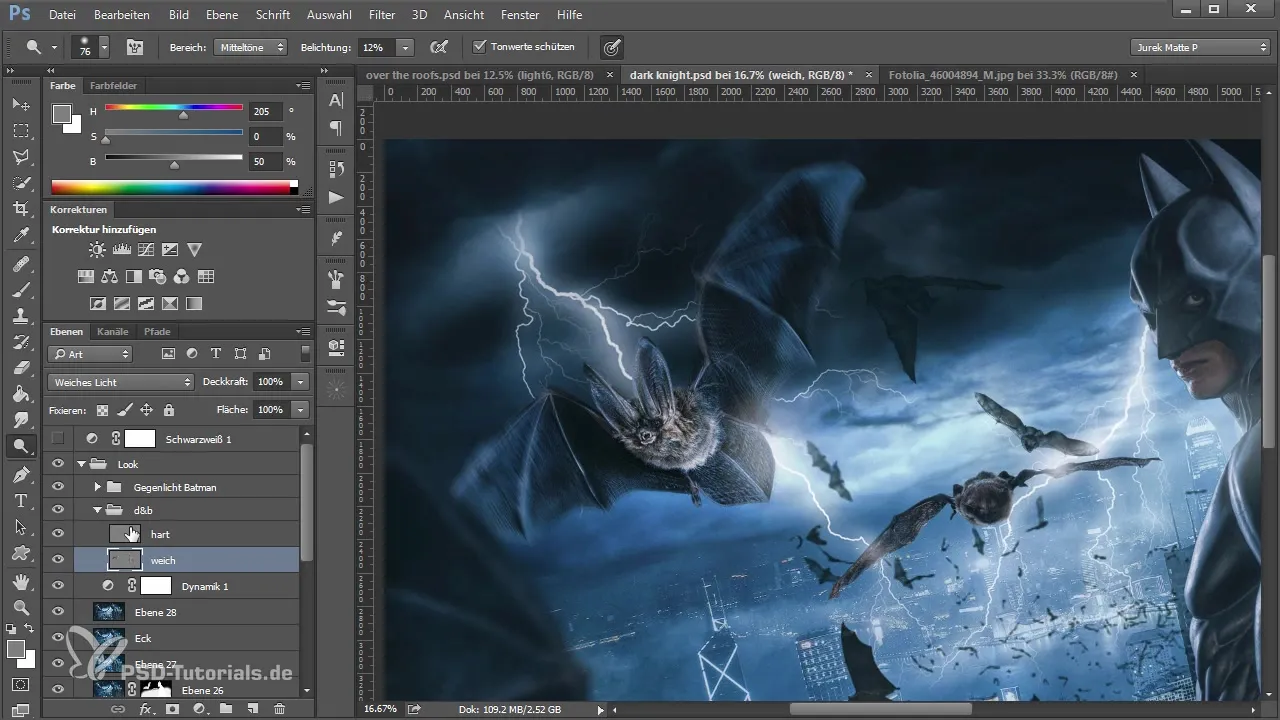
Task: Select the Brush tool
Action: [20, 289]
